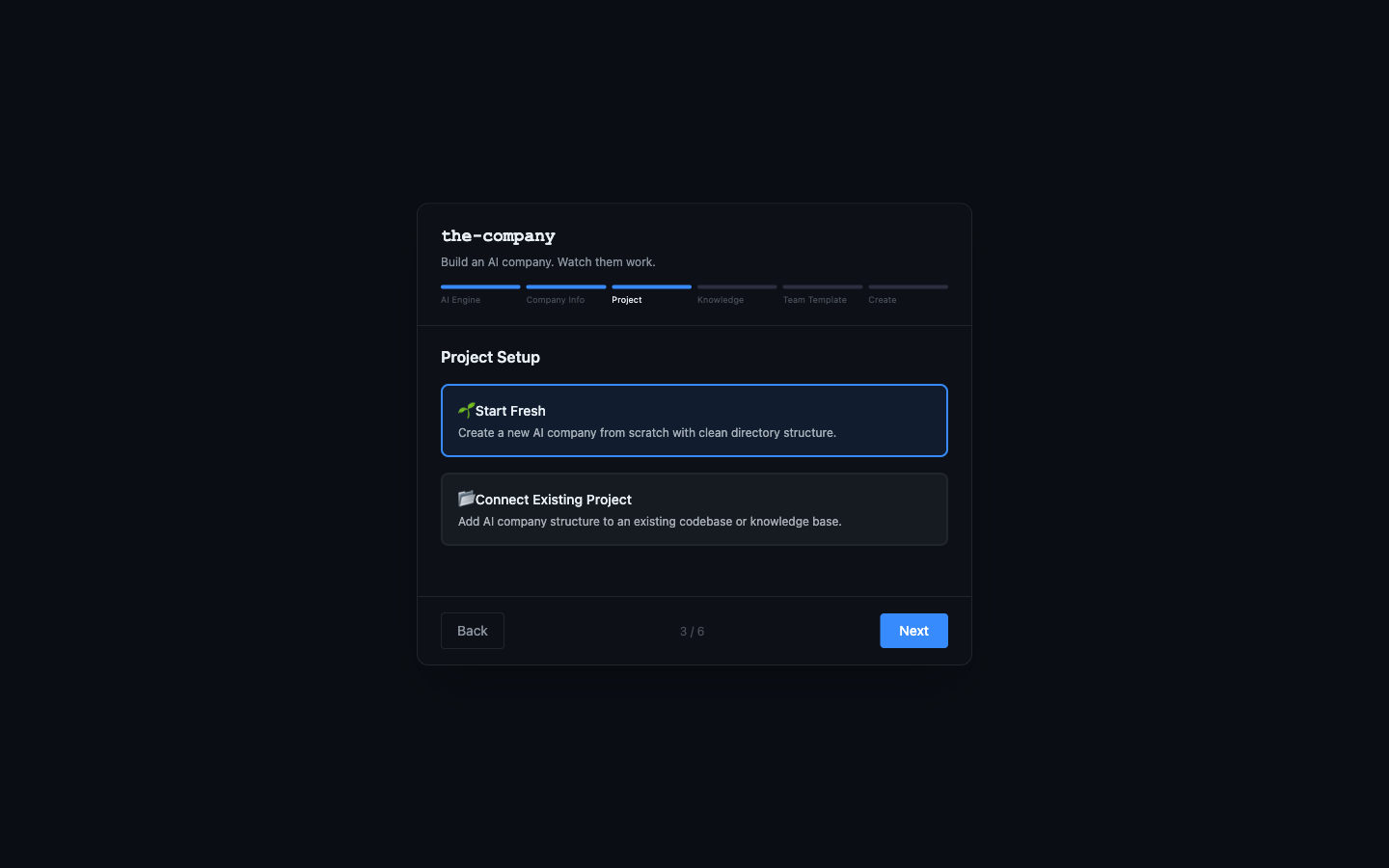
Task: Click the blue progress bar above AI Engine
Action: pos(480,286)
